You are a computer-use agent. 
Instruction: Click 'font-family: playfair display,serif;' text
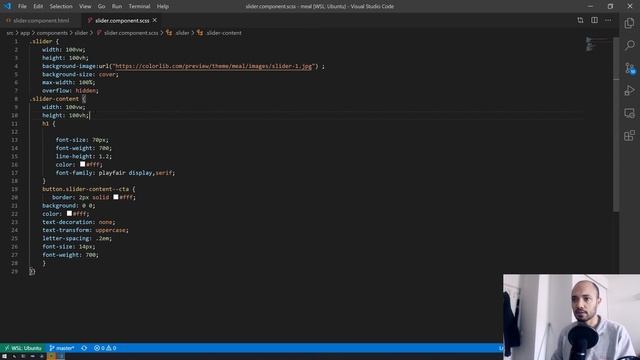point(115,173)
